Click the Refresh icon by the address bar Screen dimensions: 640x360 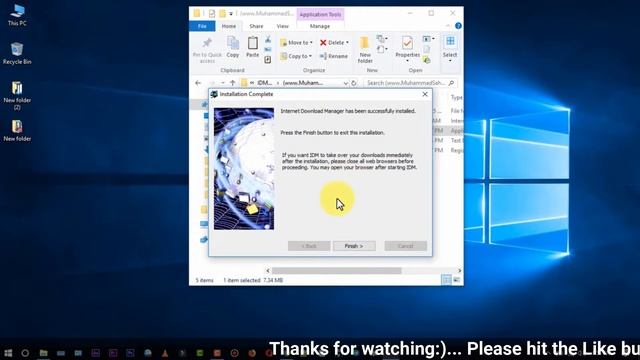354,83
